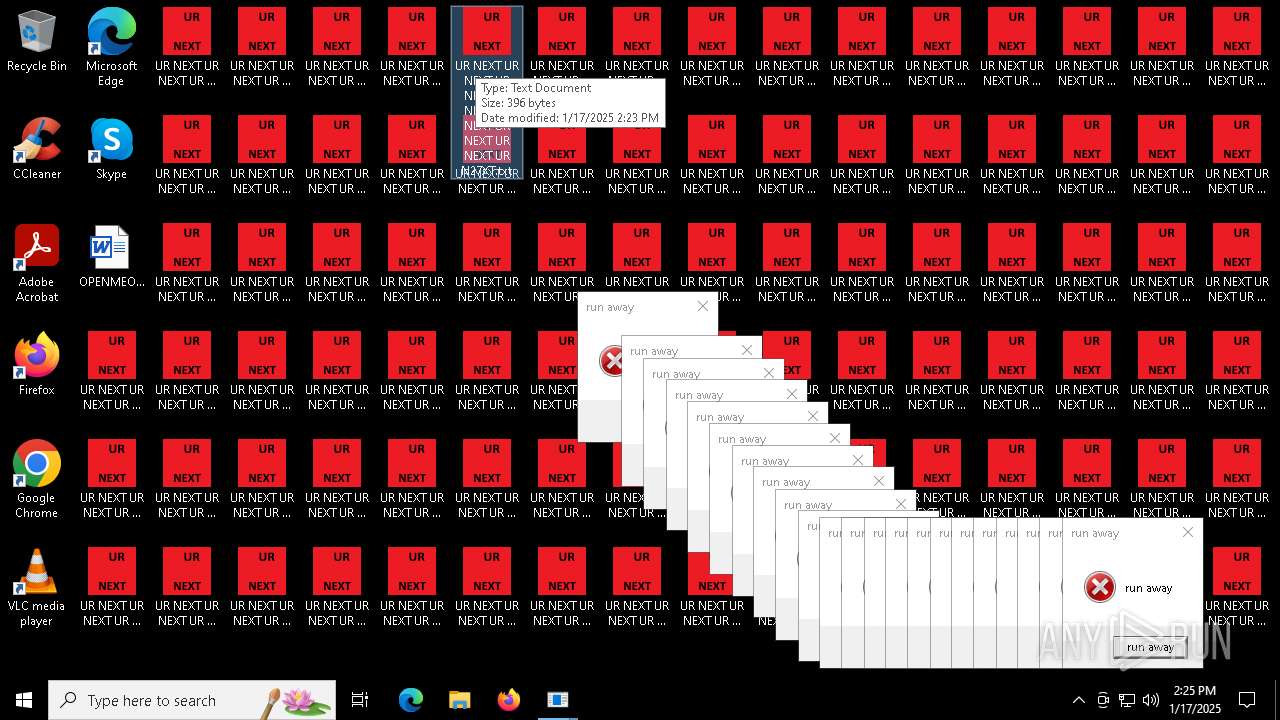1280x720 pixels.
Task: Click the Type here to search box
Action: (x=192, y=700)
